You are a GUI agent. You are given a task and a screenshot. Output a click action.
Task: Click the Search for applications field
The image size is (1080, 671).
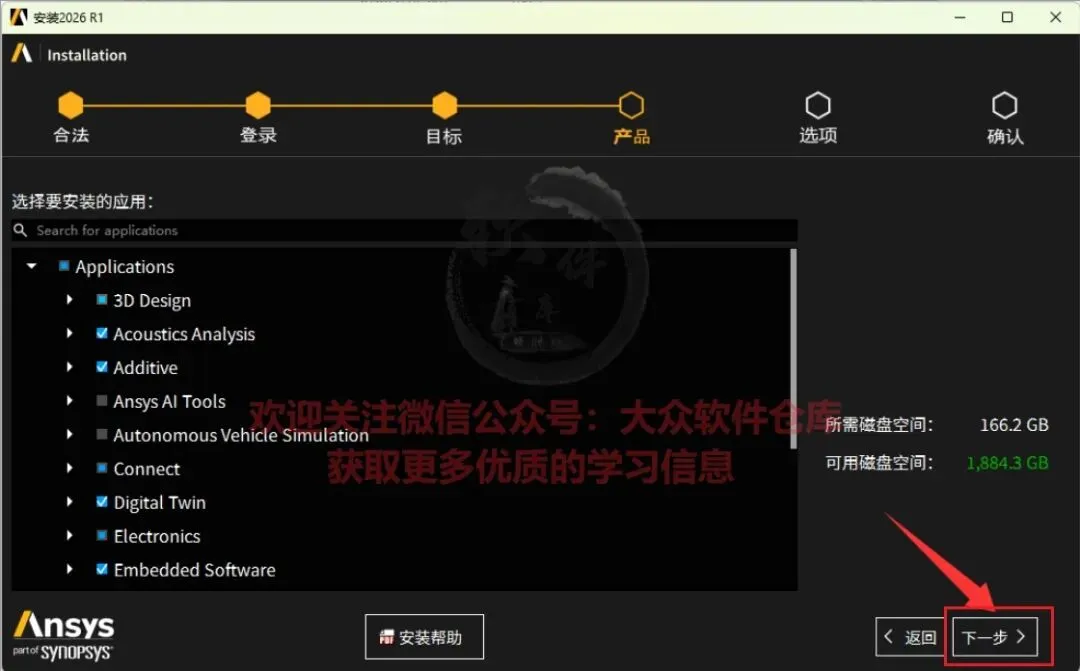tap(404, 230)
